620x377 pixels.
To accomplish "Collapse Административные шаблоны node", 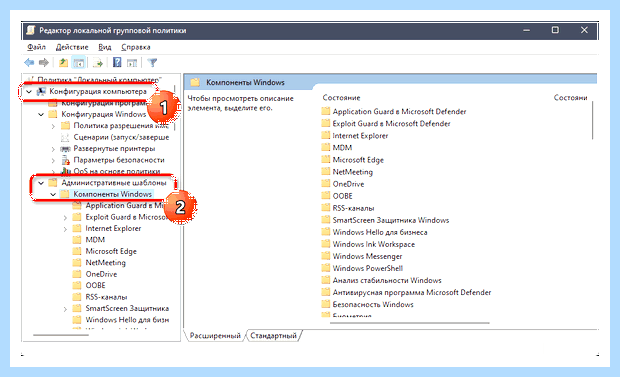I will pyautogui.click(x=41, y=183).
